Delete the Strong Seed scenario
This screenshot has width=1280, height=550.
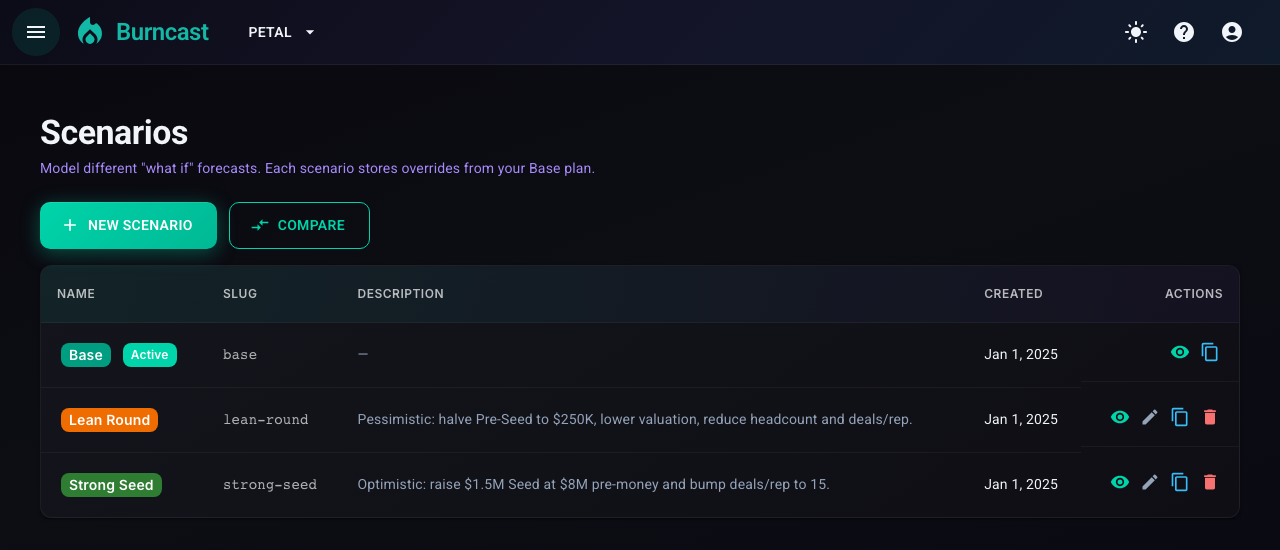click(x=1210, y=482)
